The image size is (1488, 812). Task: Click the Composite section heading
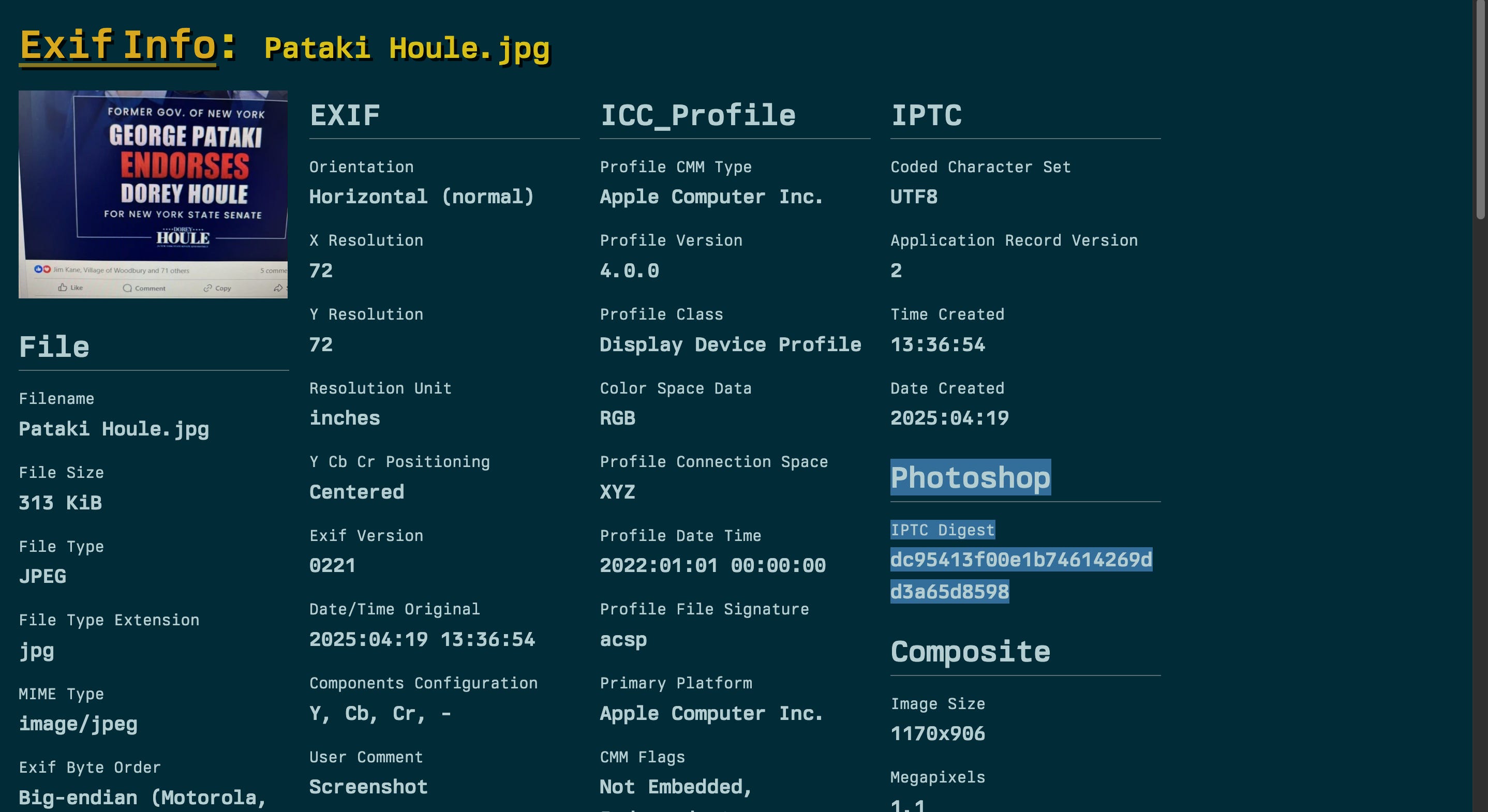(970, 652)
